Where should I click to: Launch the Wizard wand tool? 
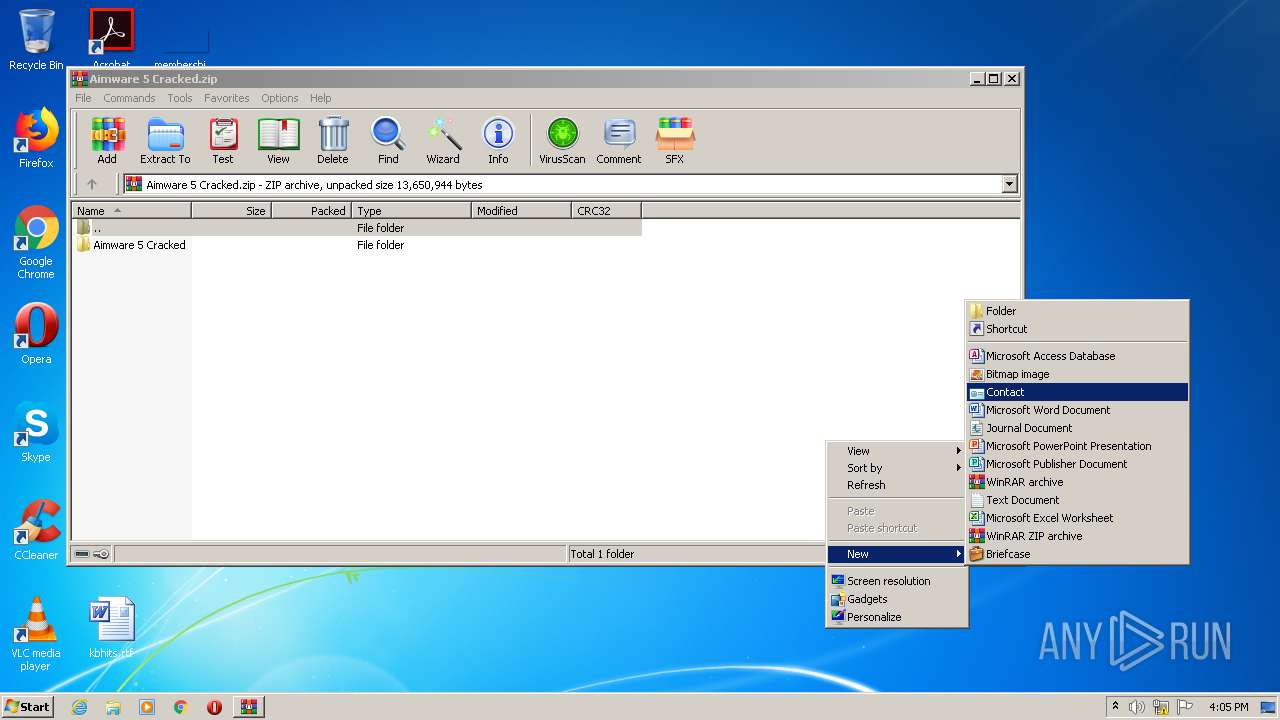coord(443,140)
